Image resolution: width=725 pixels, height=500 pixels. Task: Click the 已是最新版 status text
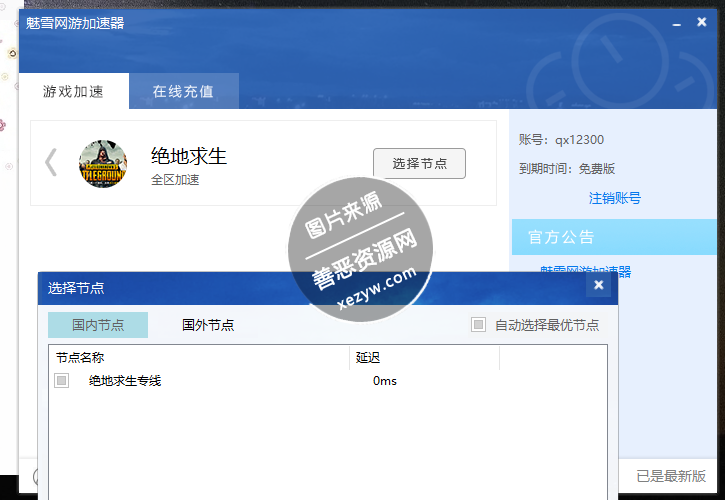(x=671, y=476)
